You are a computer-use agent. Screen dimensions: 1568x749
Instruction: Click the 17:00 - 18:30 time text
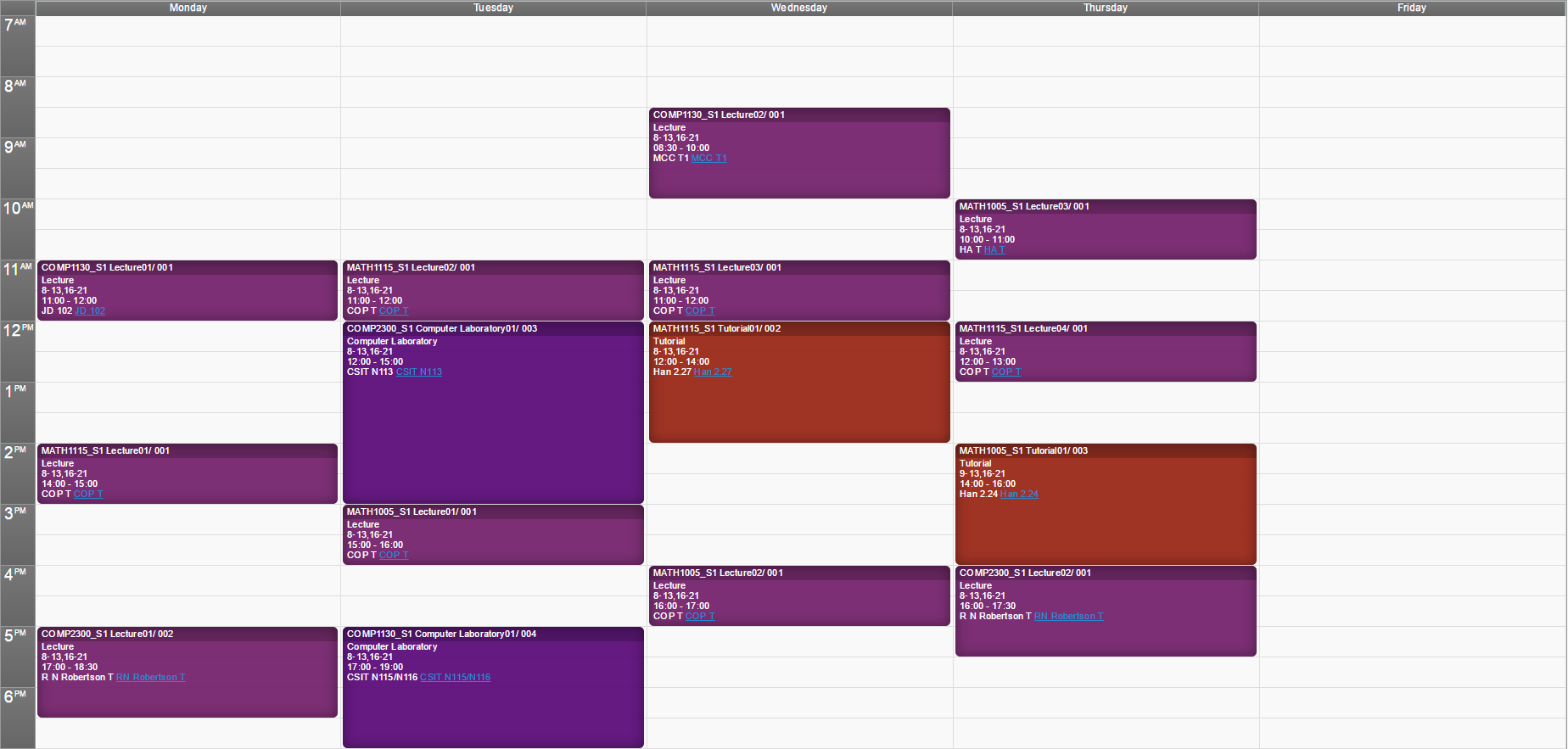(x=70, y=668)
